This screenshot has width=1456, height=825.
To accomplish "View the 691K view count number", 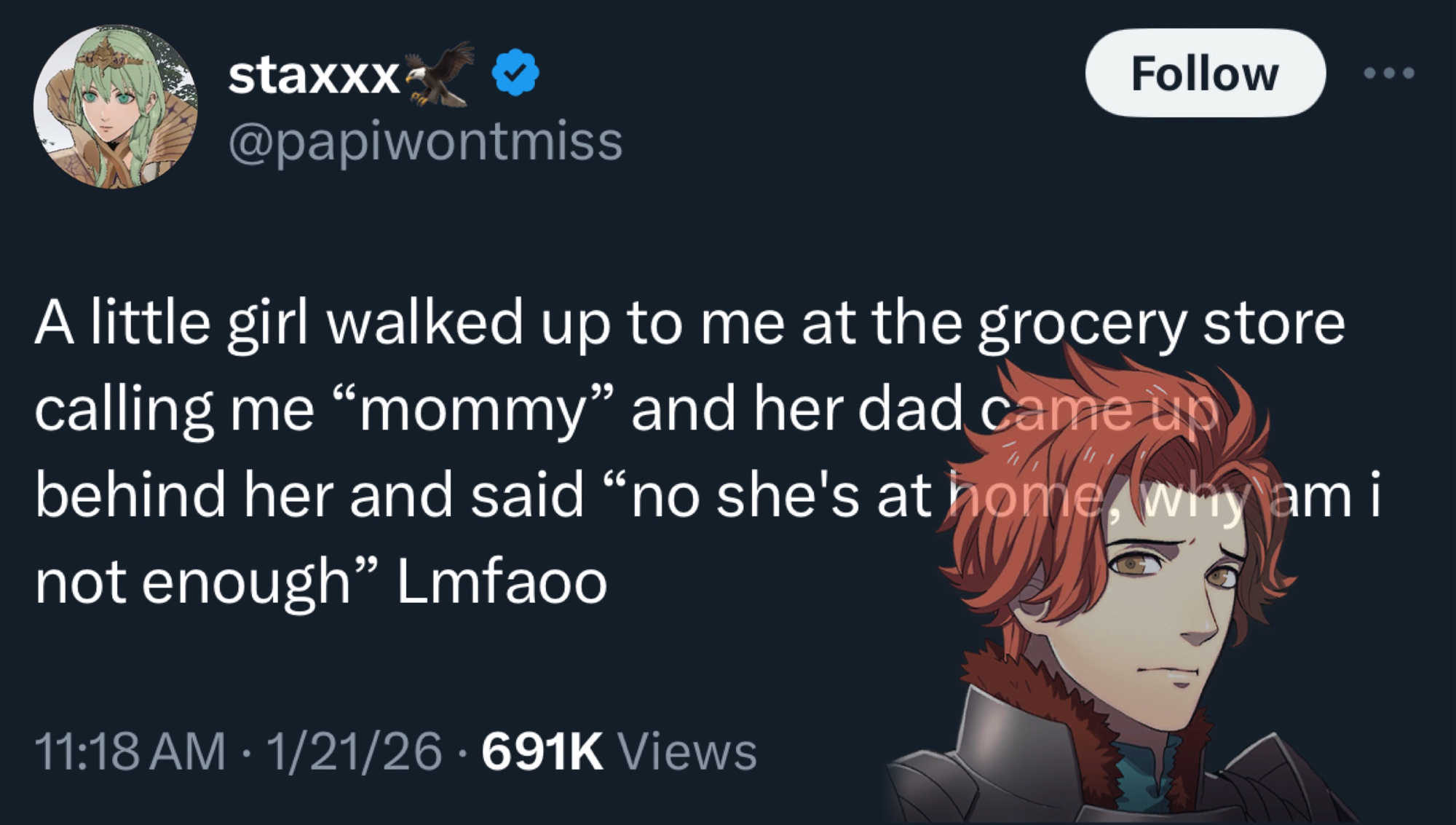I will point(542,751).
